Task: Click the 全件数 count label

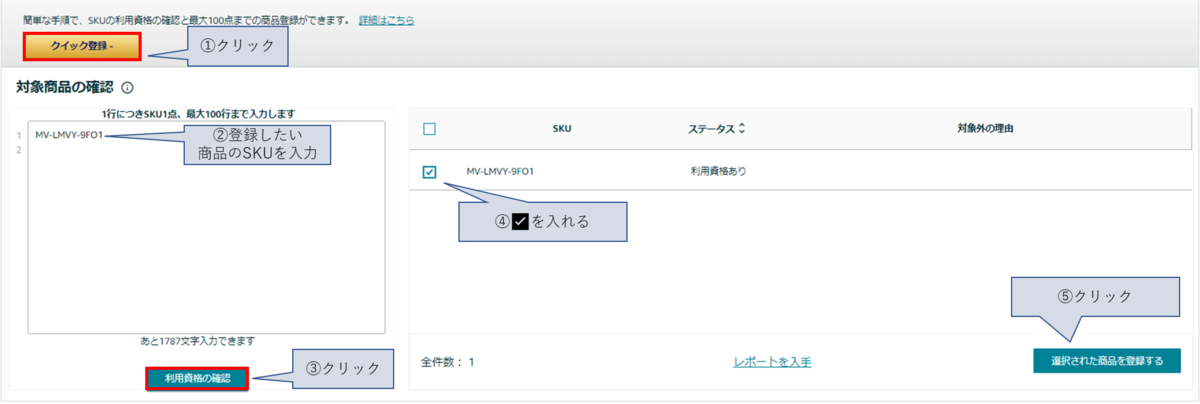Action: click(x=447, y=362)
